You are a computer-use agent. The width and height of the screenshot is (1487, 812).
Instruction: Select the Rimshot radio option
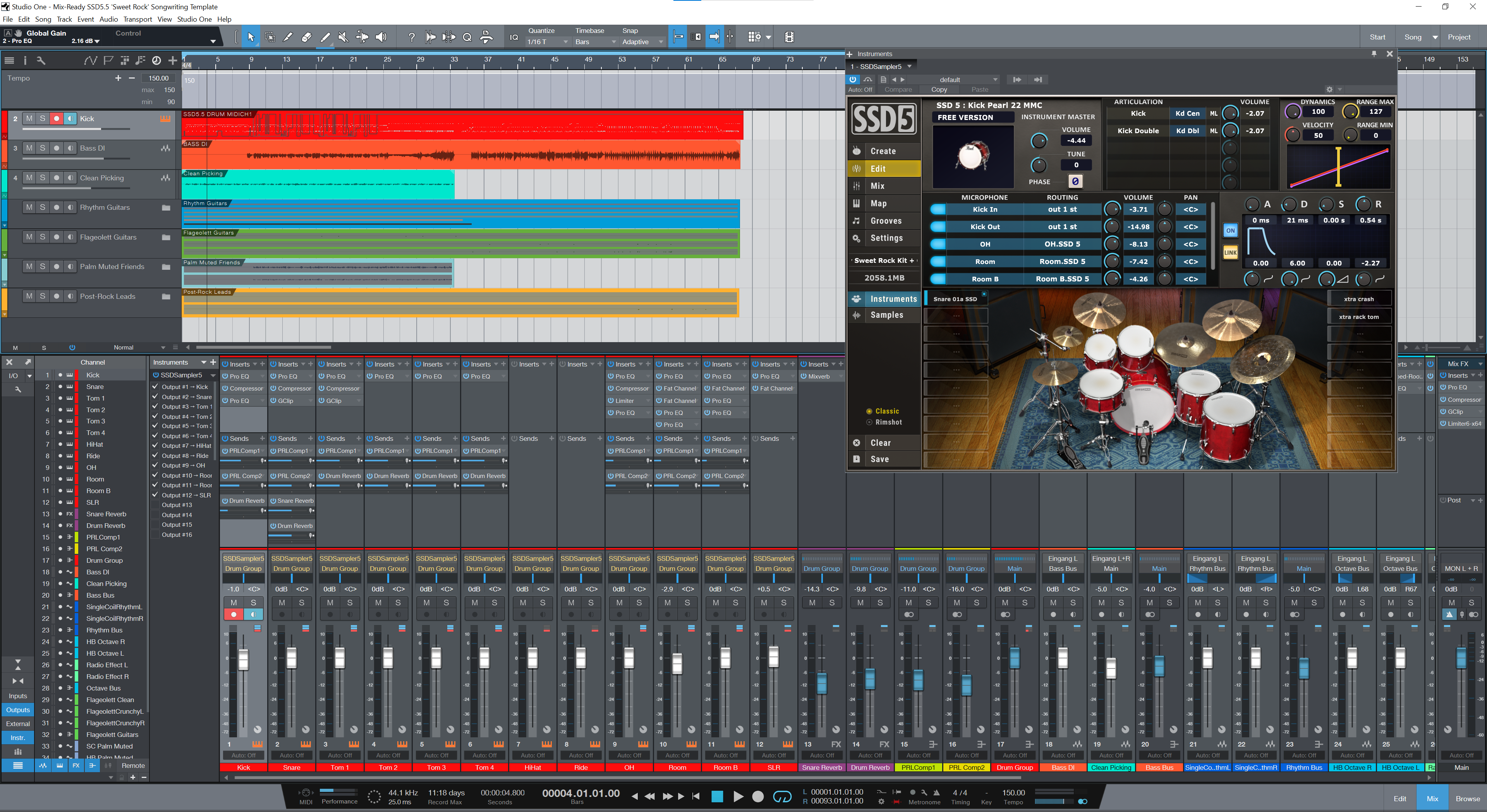pos(869,422)
